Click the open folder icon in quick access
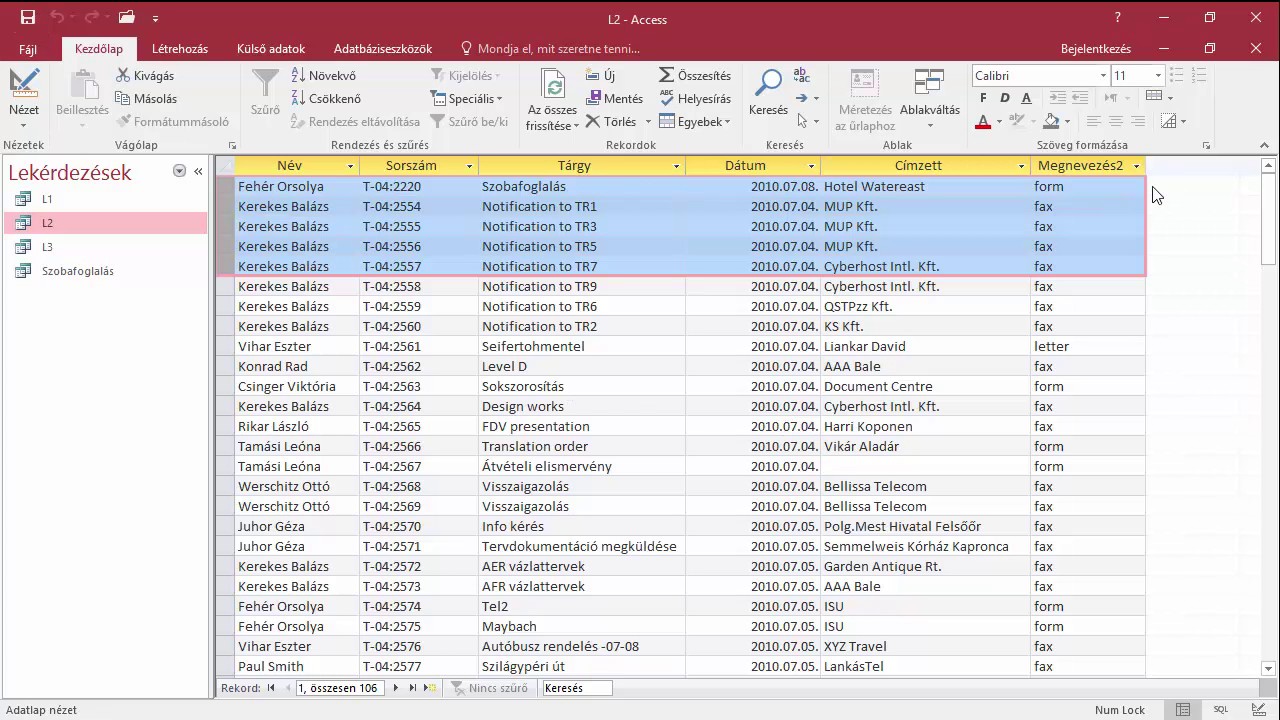Image resolution: width=1280 pixels, height=720 pixels. (x=126, y=18)
